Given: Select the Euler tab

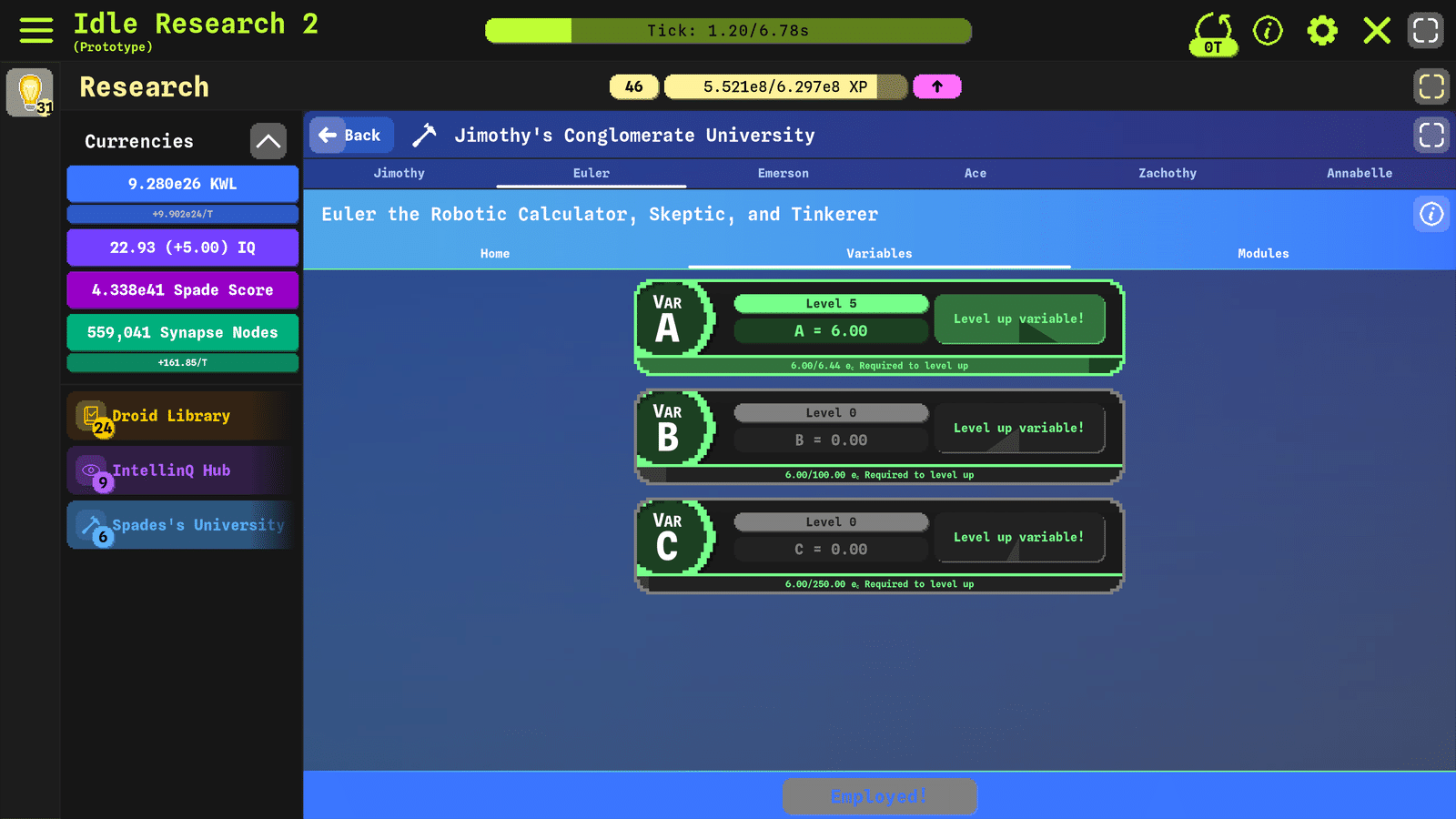Looking at the screenshot, I should click(591, 173).
